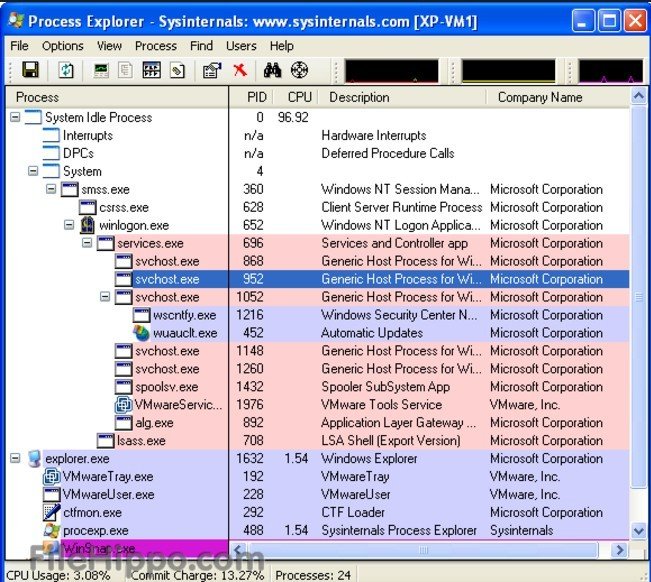Click the Save toolbar icon
The image size is (651, 582).
30,70
